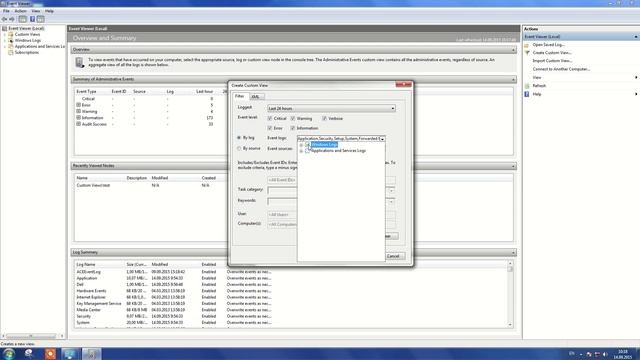Screen dimensions: 640x360
Task: Click the Create Custom View funnel icon
Action: point(527,53)
